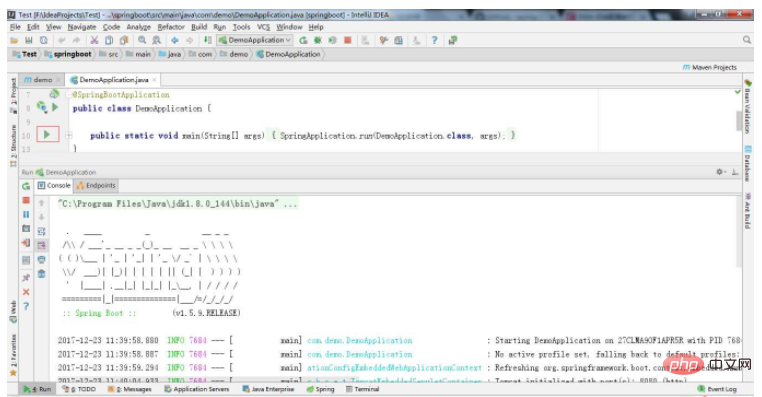Open the File menu
This screenshot has height=397, width=762.
pos(16,27)
